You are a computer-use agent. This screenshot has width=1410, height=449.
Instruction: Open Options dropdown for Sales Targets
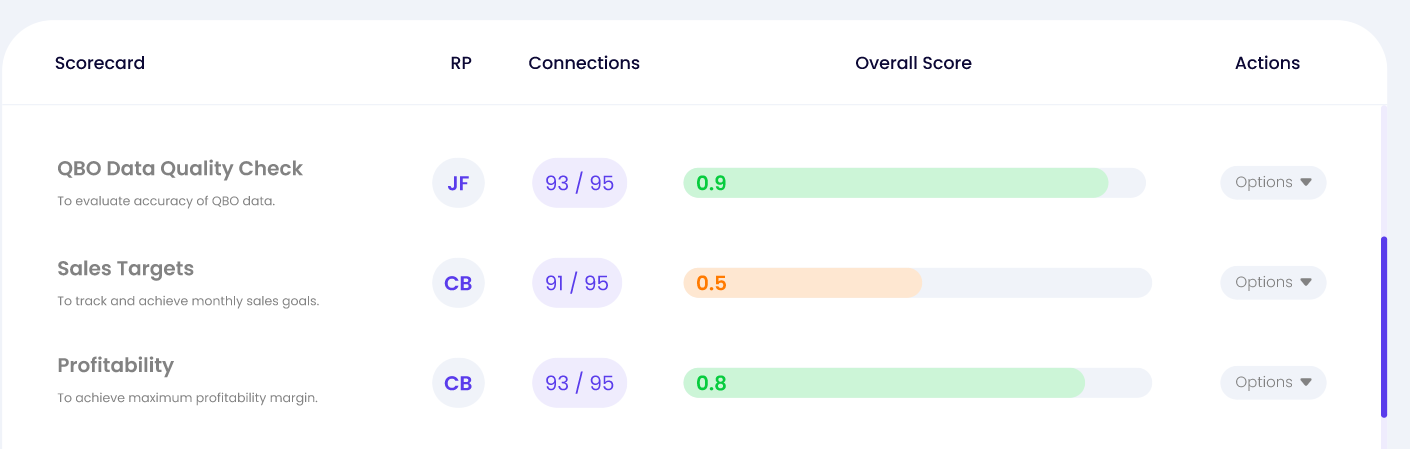point(1273,282)
